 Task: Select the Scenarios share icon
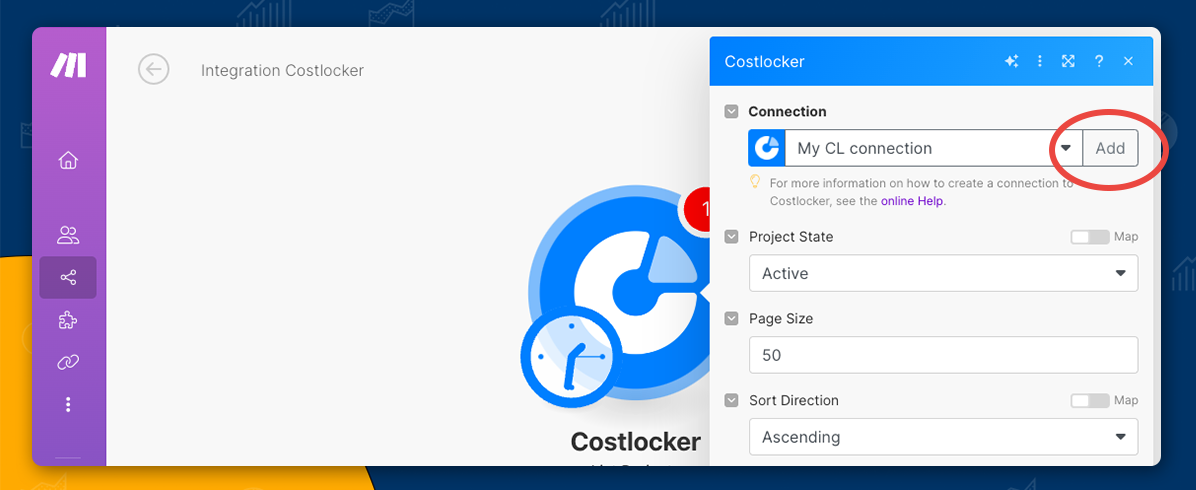[68, 278]
